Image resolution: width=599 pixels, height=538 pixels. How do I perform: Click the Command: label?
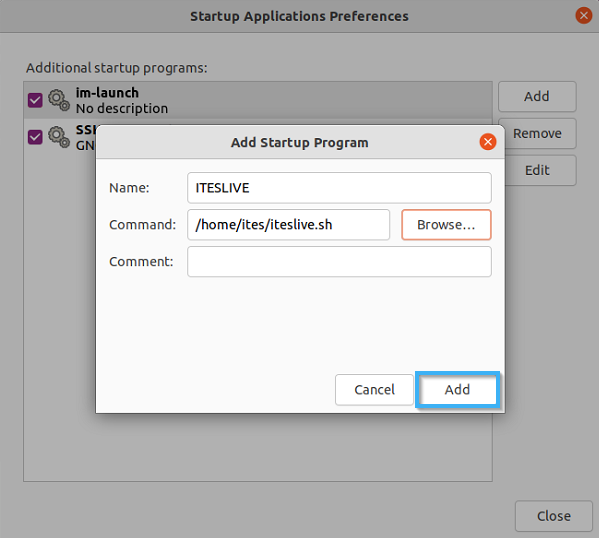pyautogui.click(x=142, y=225)
